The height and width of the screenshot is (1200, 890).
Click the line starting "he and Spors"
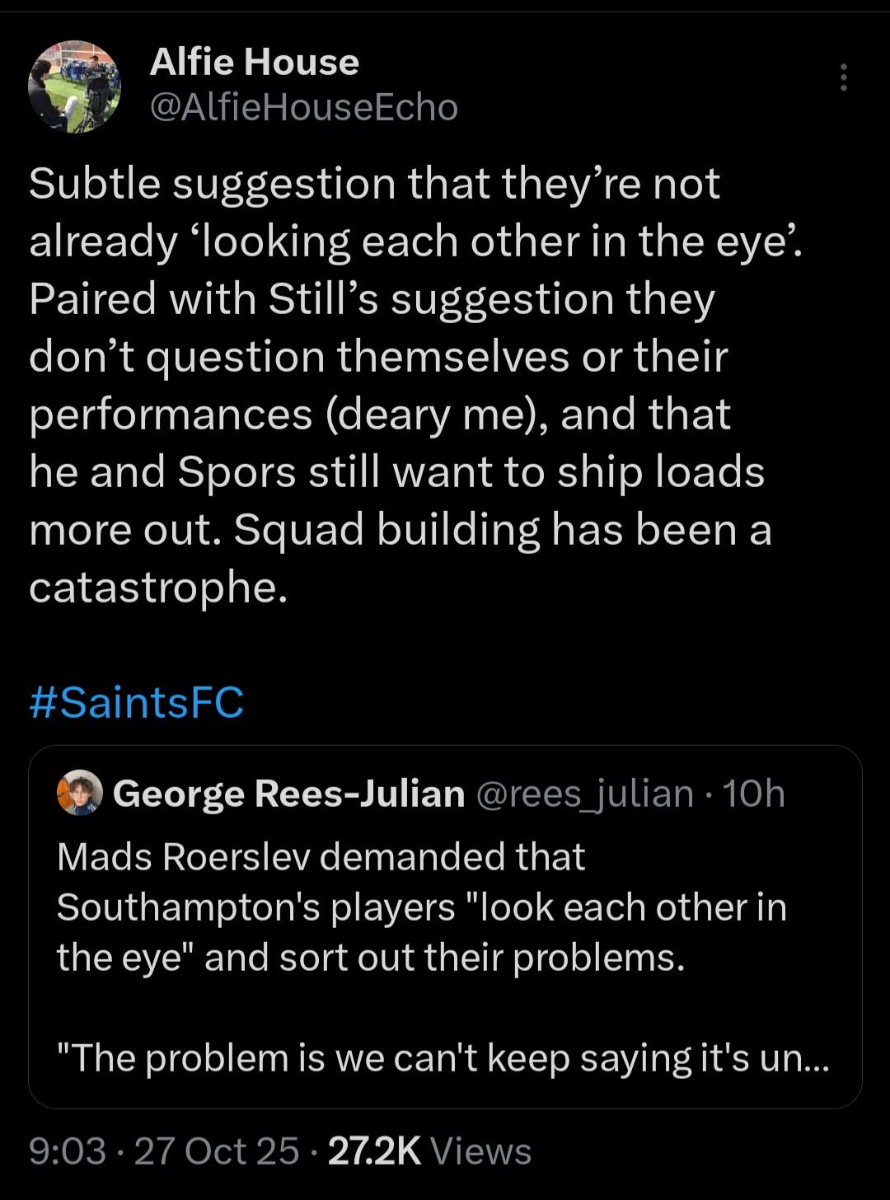tap(395, 472)
